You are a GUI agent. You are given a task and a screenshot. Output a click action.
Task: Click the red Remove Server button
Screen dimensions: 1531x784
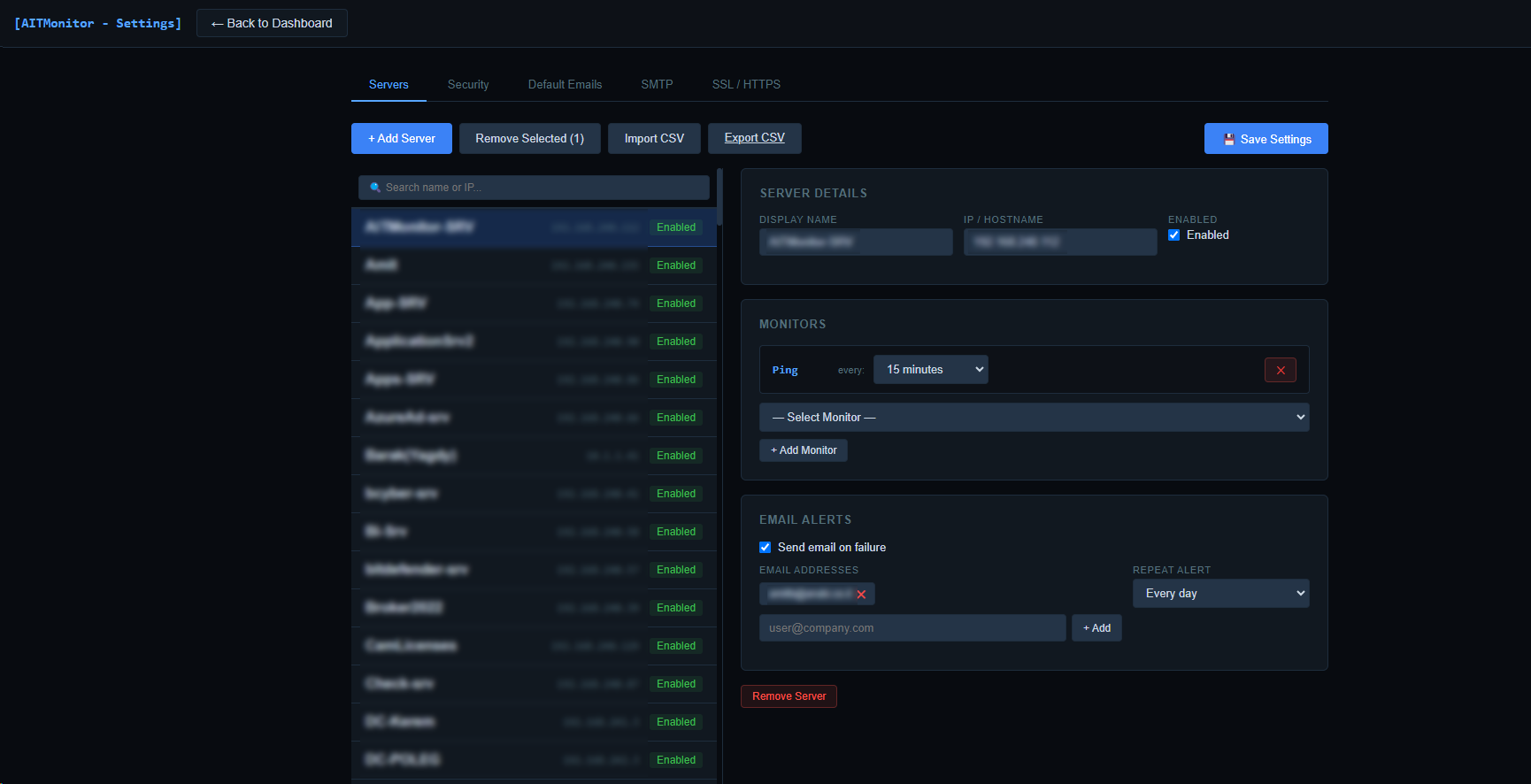pyautogui.click(x=789, y=696)
